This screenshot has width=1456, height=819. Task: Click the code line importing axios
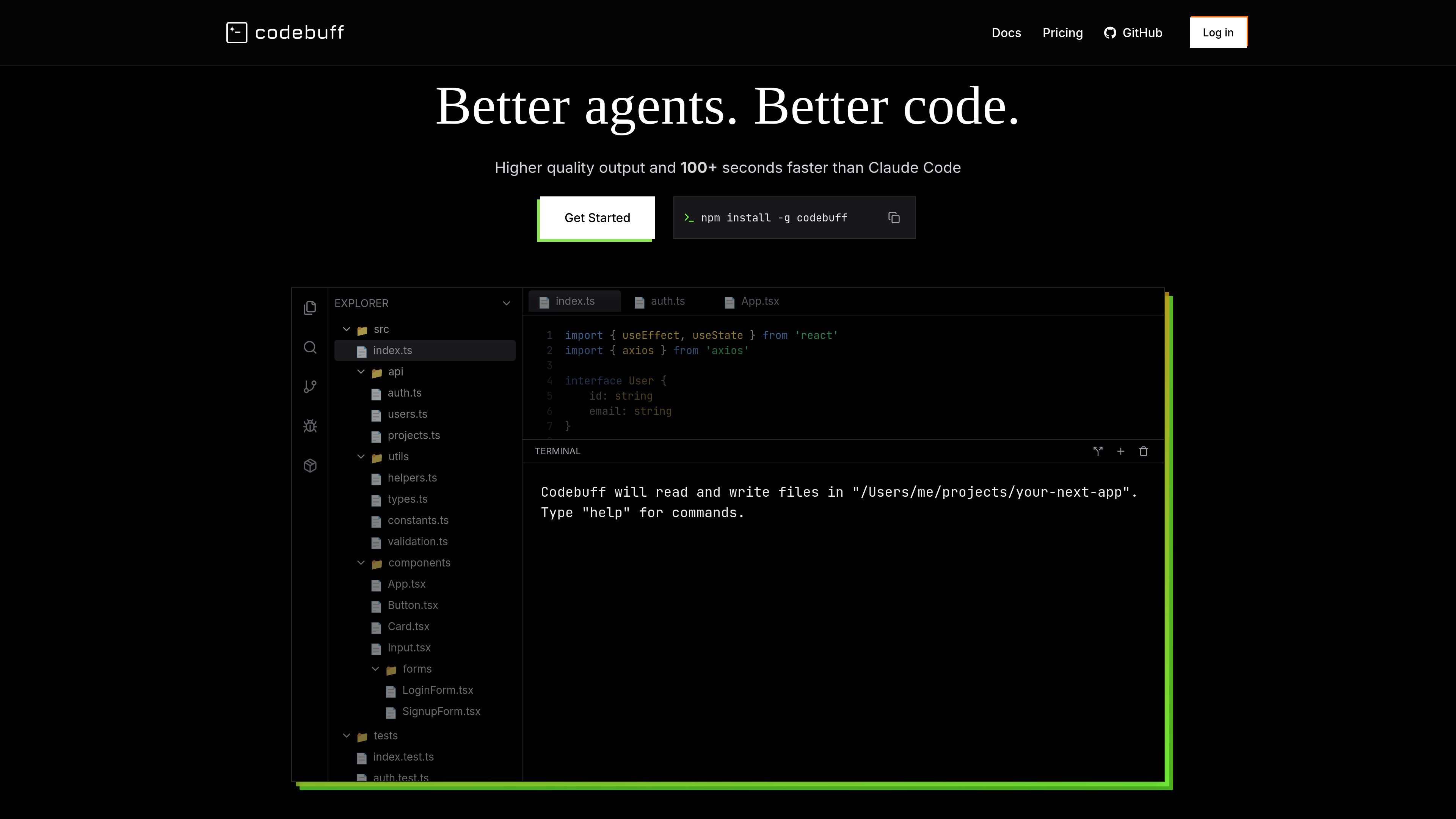point(657,351)
